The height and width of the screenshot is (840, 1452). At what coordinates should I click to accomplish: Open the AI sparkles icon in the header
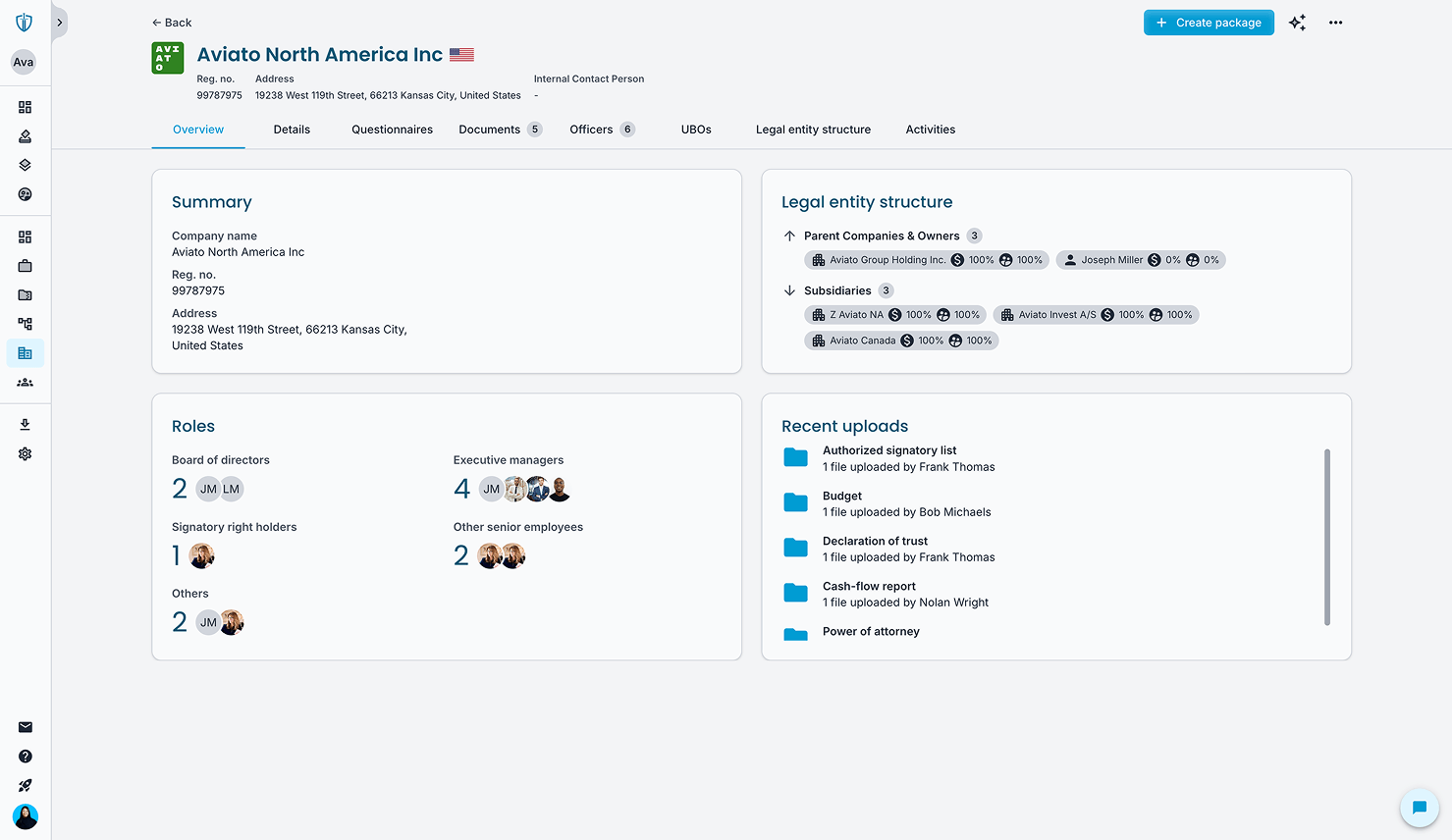(x=1297, y=22)
